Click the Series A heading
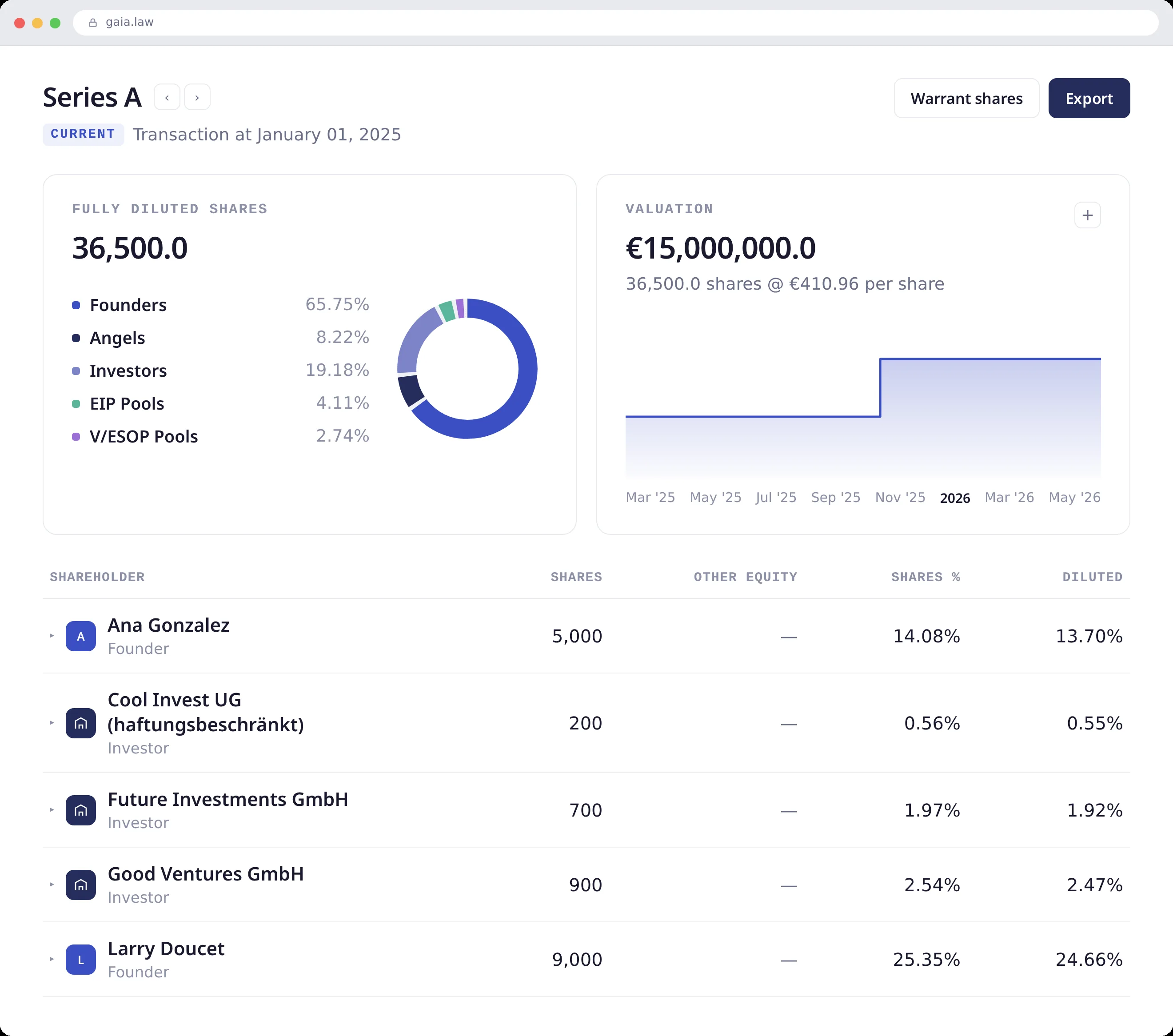Image resolution: width=1173 pixels, height=1036 pixels. point(92,98)
